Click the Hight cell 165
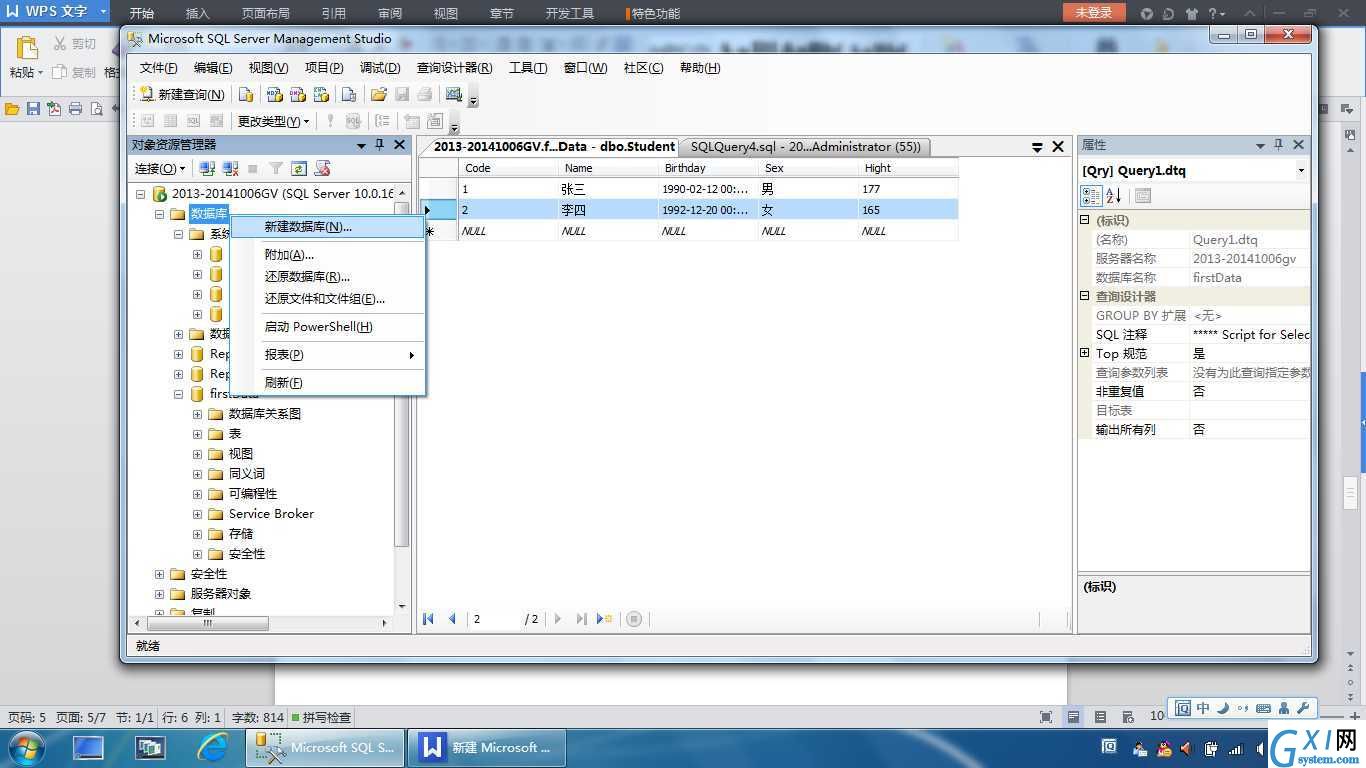This screenshot has height=768, width=1366. pos(908,210)
